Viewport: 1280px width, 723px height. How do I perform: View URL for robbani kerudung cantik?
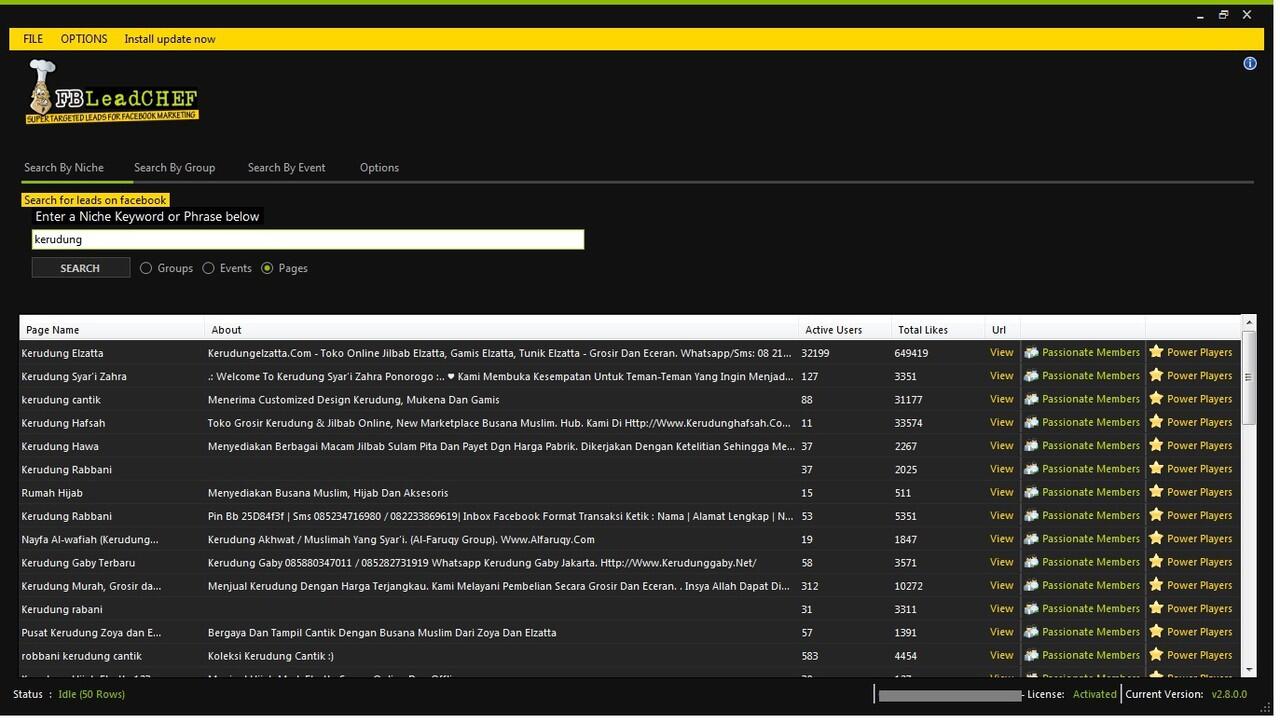tap(1001, 655)
